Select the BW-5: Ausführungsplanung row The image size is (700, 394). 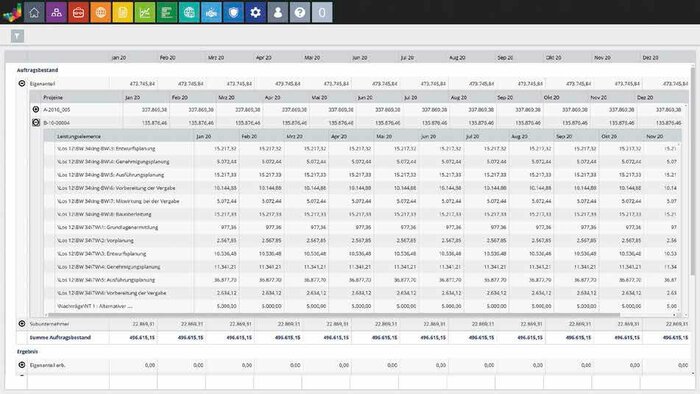tap(362, 175)
